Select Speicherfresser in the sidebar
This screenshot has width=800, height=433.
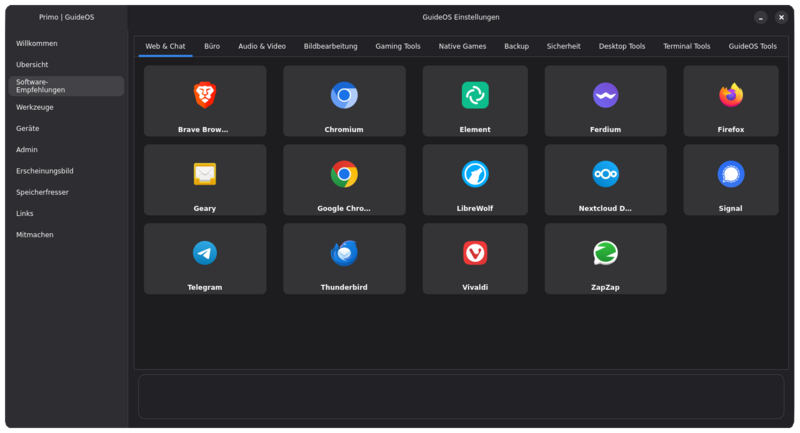(x=42, y=192)
